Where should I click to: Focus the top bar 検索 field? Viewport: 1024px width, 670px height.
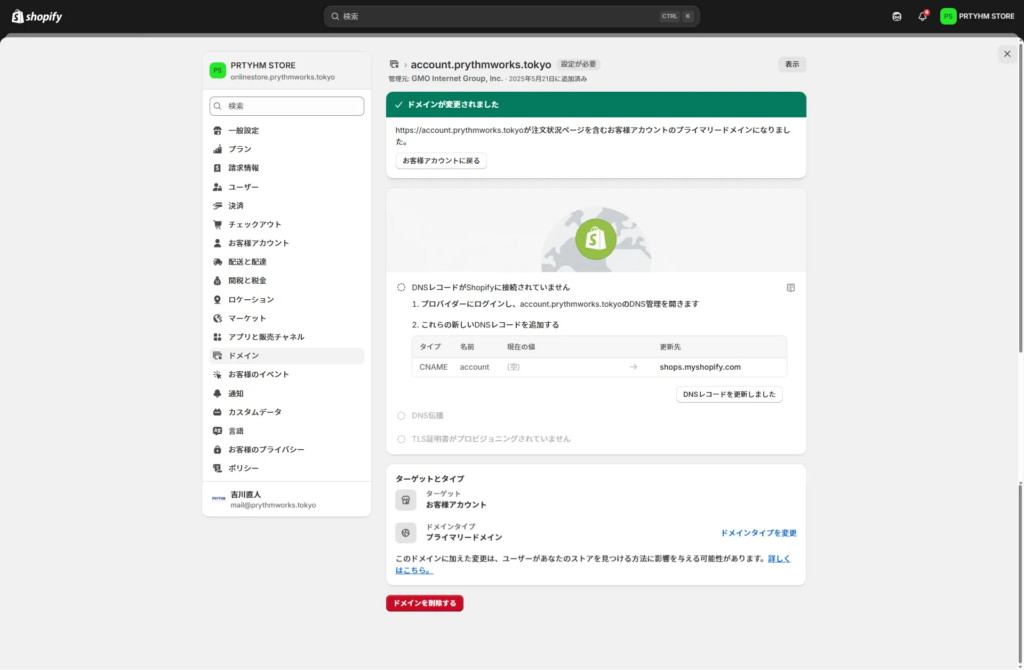[511, 16]
